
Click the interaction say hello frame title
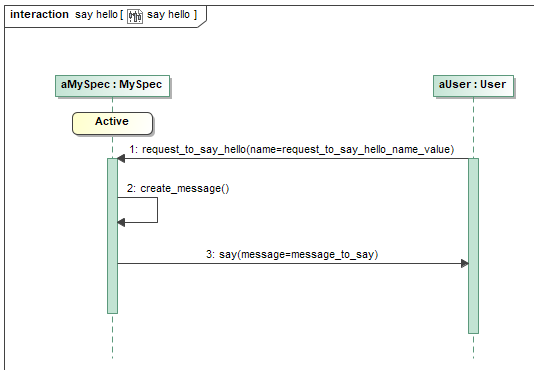pyautogui.click(x=104, y=15)
